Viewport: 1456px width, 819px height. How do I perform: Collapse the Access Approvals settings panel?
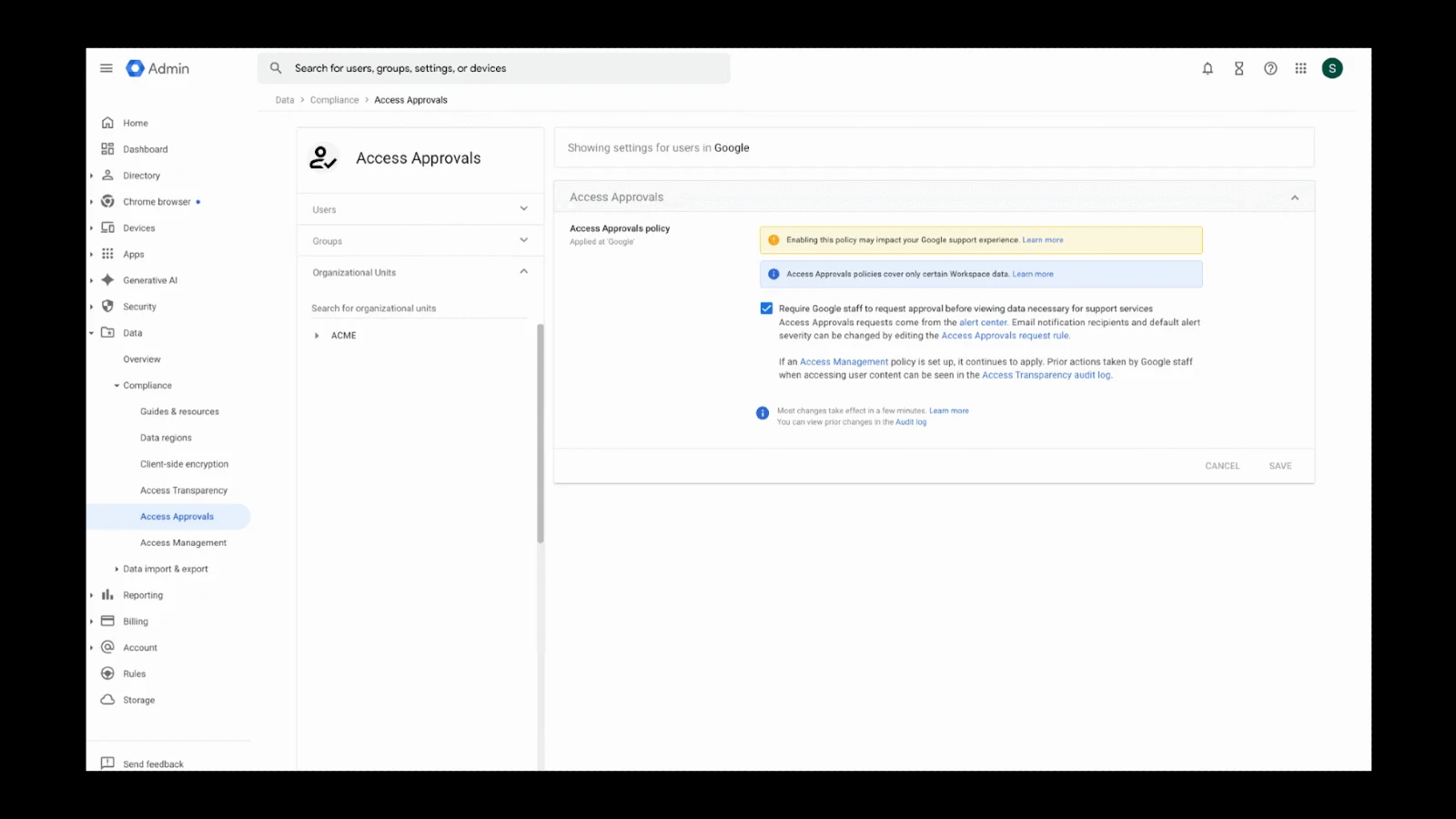tap(1294, 197)
